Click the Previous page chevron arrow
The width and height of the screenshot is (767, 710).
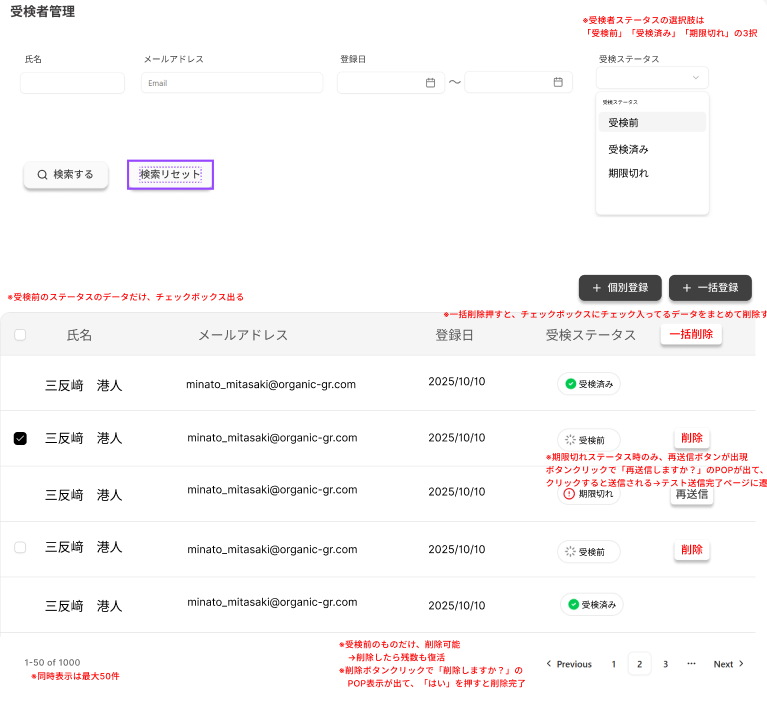click(x=549, y=664)
